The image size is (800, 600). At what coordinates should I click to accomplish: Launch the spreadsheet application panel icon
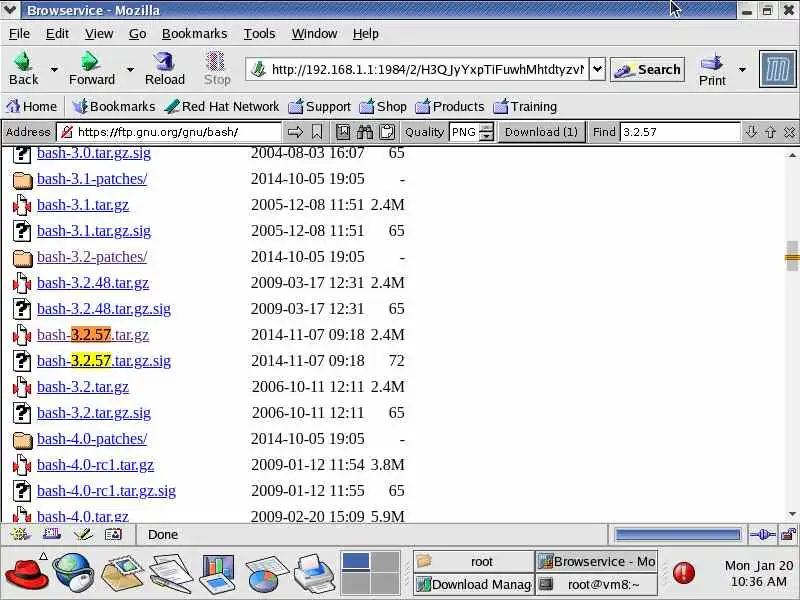266,573
